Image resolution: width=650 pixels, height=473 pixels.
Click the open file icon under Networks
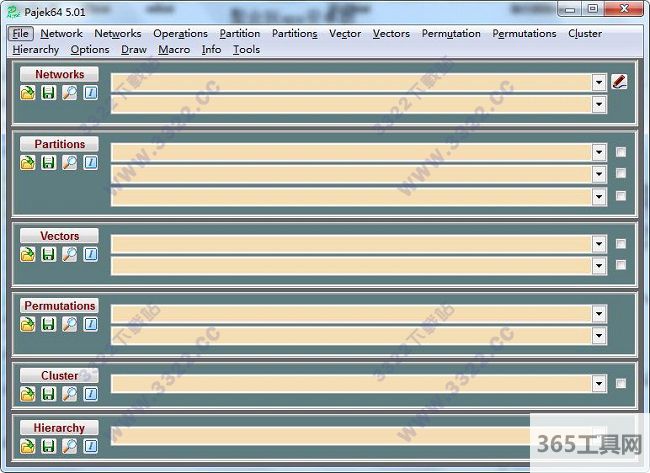pyautogui.click(x=28, y=92)
